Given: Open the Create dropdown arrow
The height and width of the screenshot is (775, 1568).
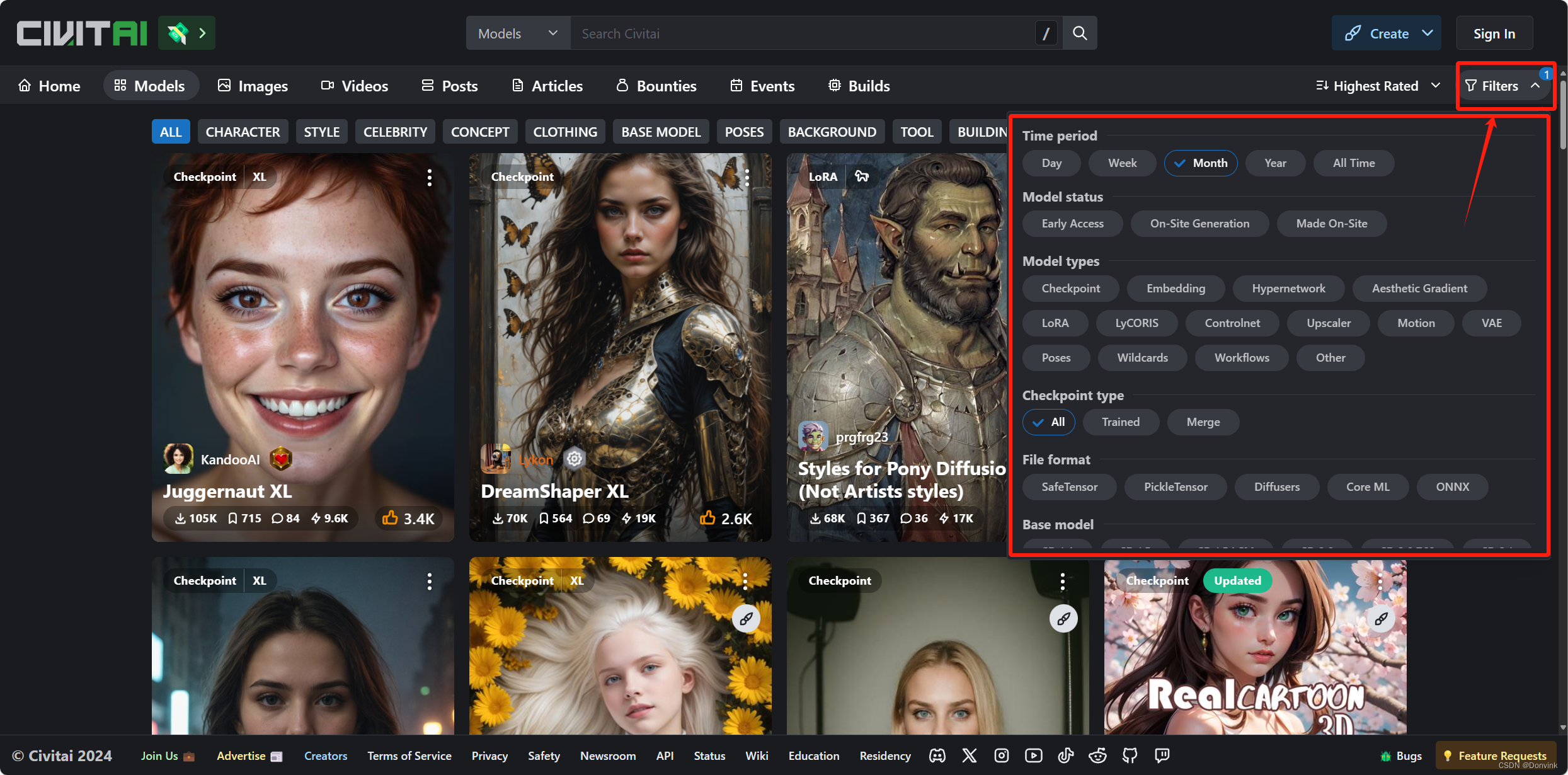Looking at the screenshot, I should point(1428,33).
